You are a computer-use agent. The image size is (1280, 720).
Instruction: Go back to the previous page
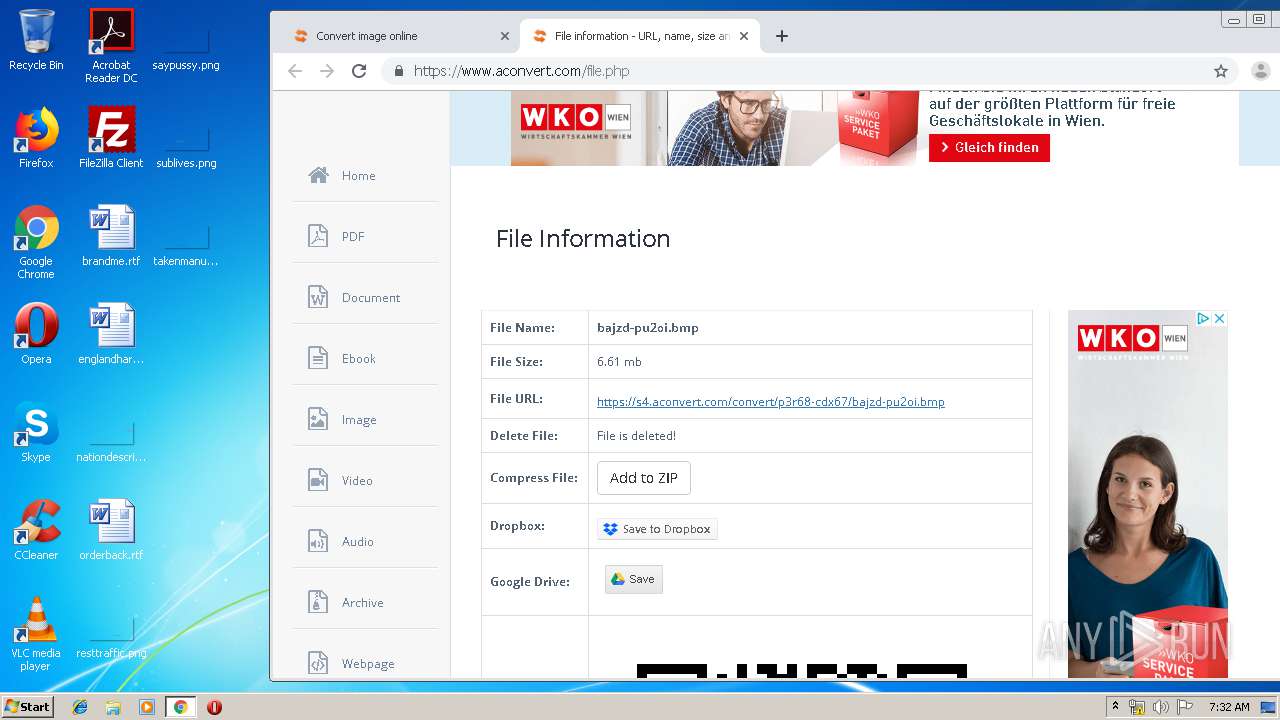point(294,71)
